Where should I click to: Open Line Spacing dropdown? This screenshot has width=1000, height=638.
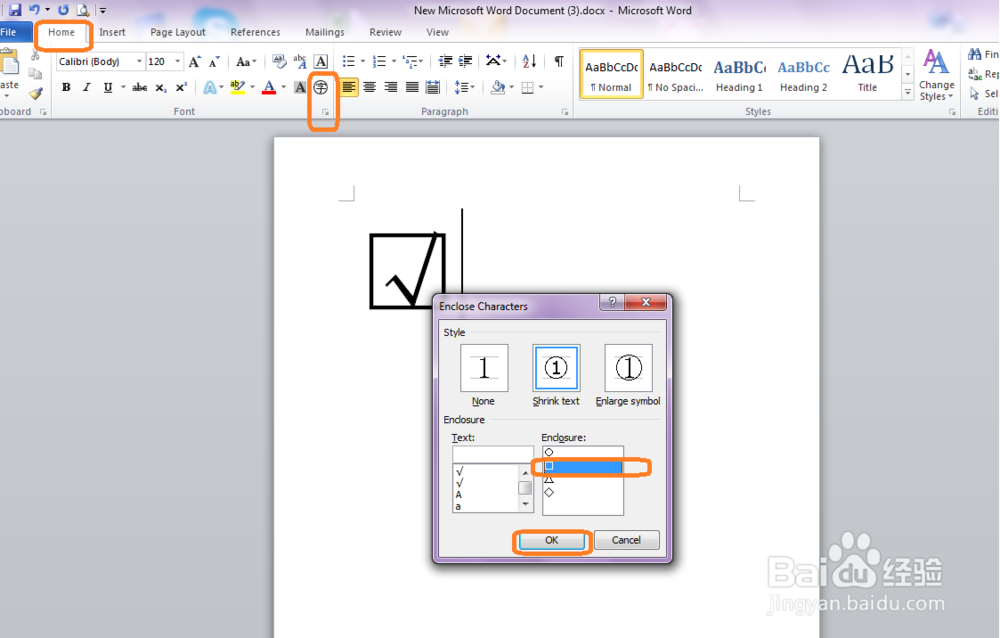pyautogui.click(x=464, y=87)
